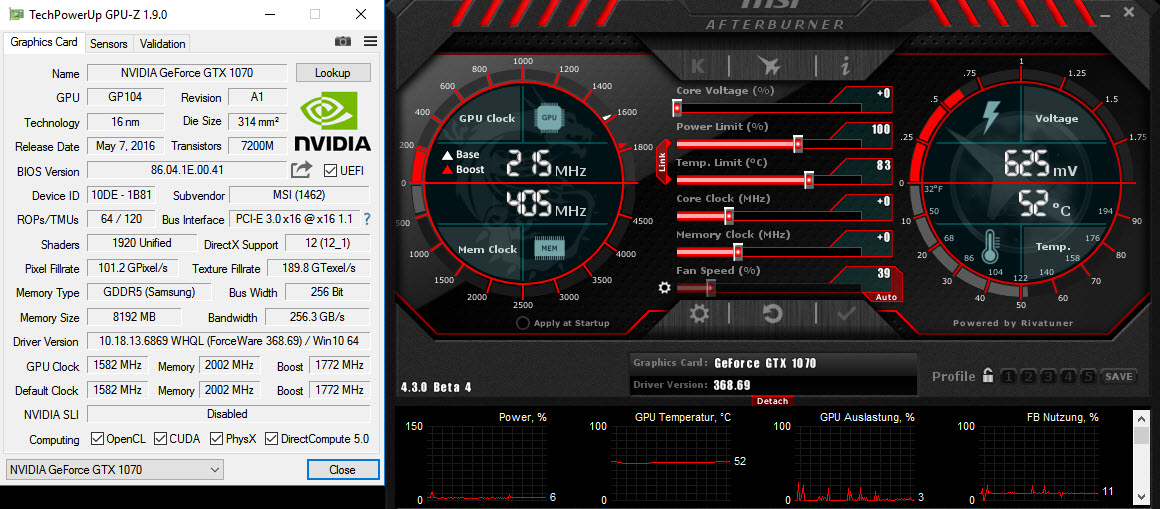Image resolution: width=1160 pixels, height=509 pixels.
Task: Click Afterburner version 4.3.0 Beta 4 text
Action: click(436, 387)
